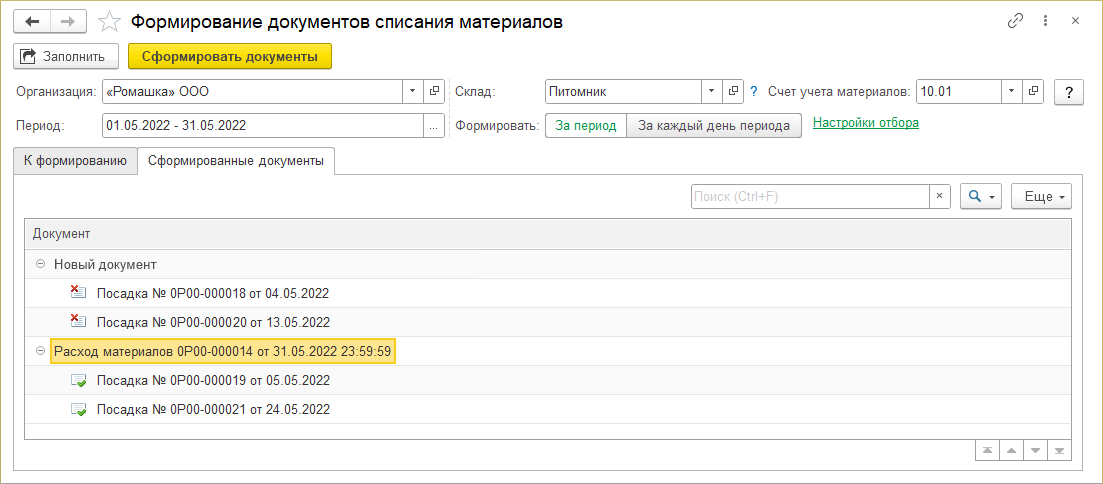Open the "Настройки отбора" link
Viewport: 1103px width, 484px height.
[866, 123]
